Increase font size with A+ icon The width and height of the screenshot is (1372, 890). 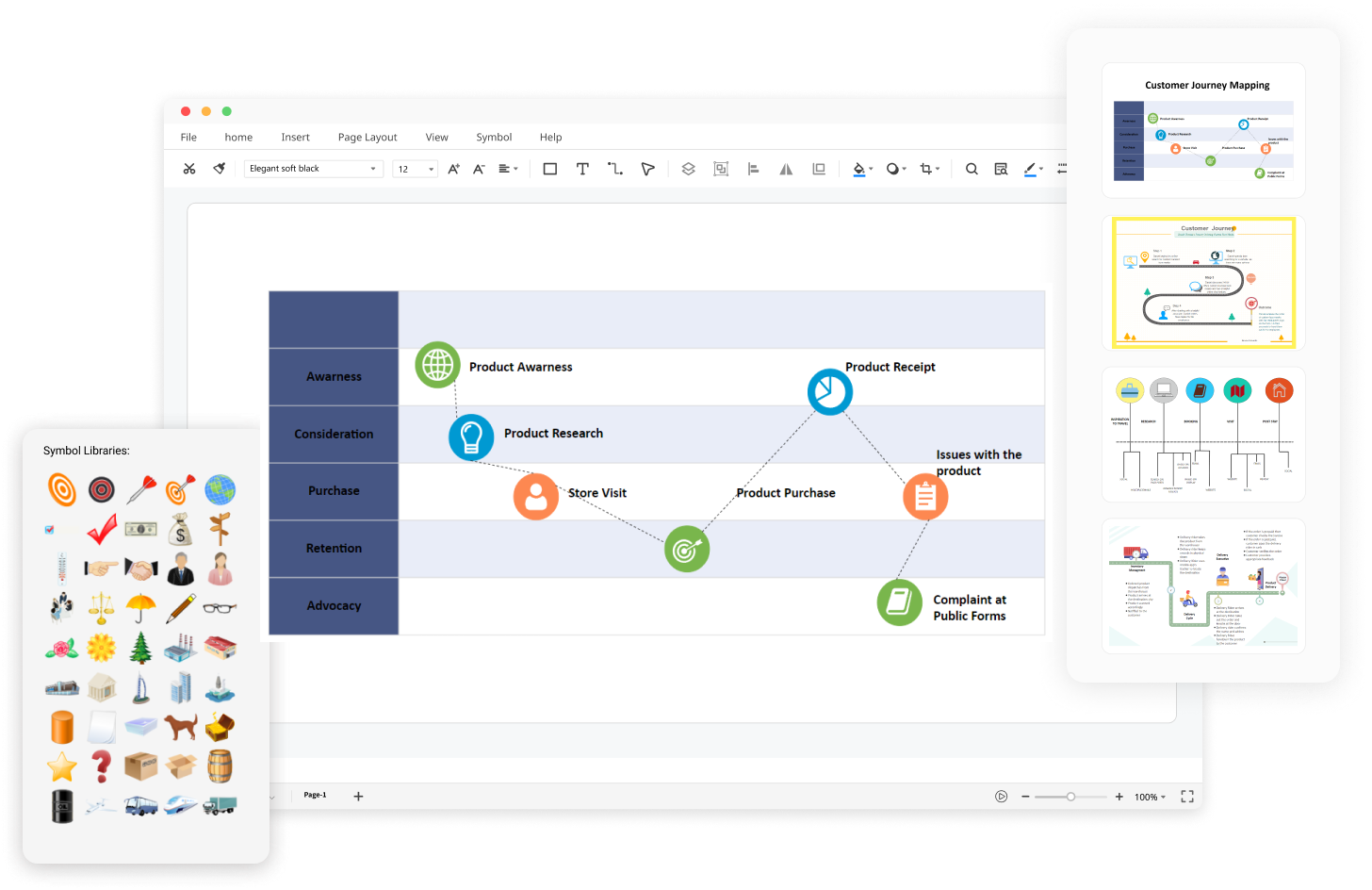(x=453, y=169)
